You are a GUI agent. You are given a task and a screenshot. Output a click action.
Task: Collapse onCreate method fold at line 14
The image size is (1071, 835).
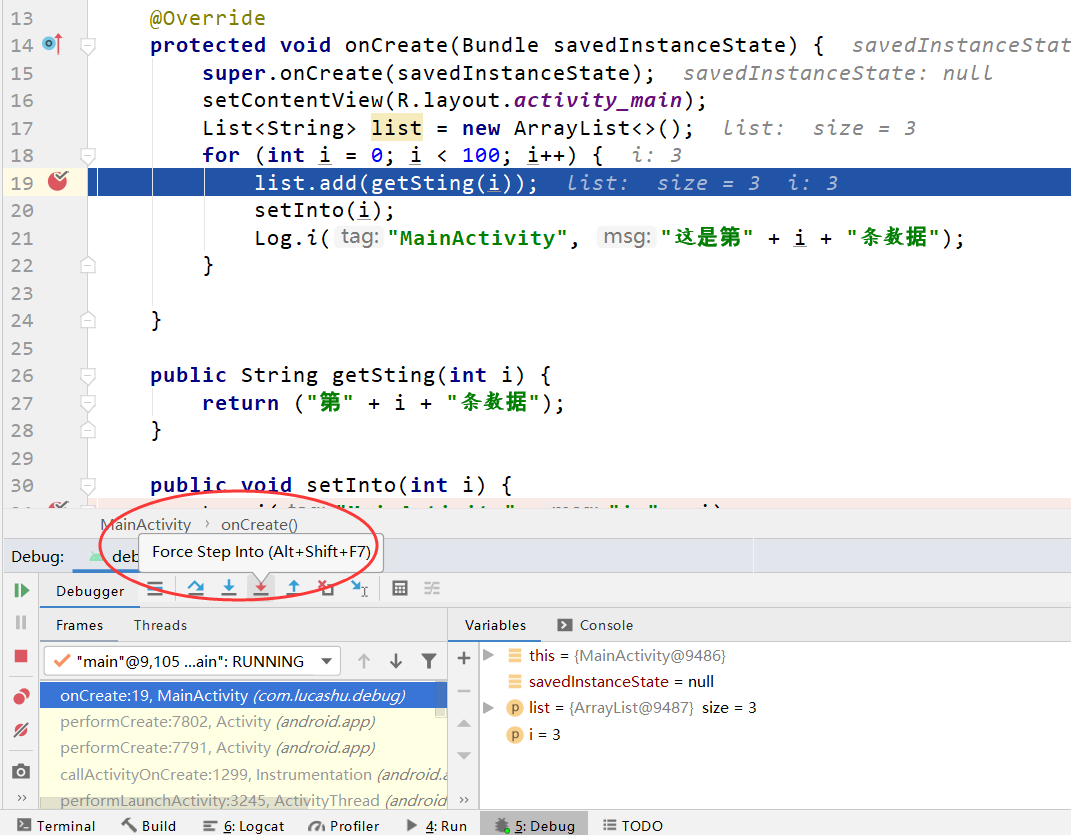tap(87, 46)
